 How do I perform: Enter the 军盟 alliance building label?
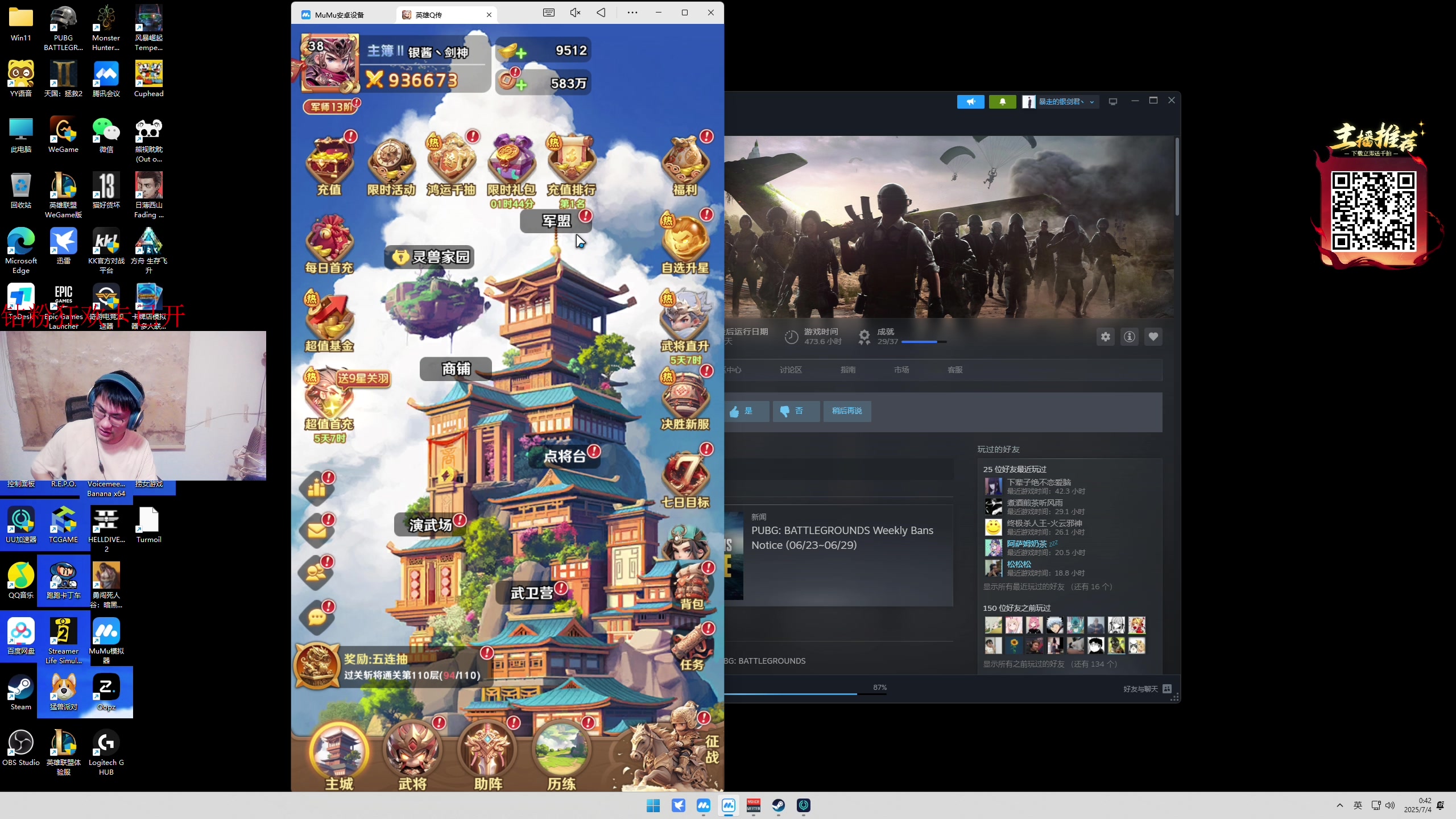tap(556, 221)
